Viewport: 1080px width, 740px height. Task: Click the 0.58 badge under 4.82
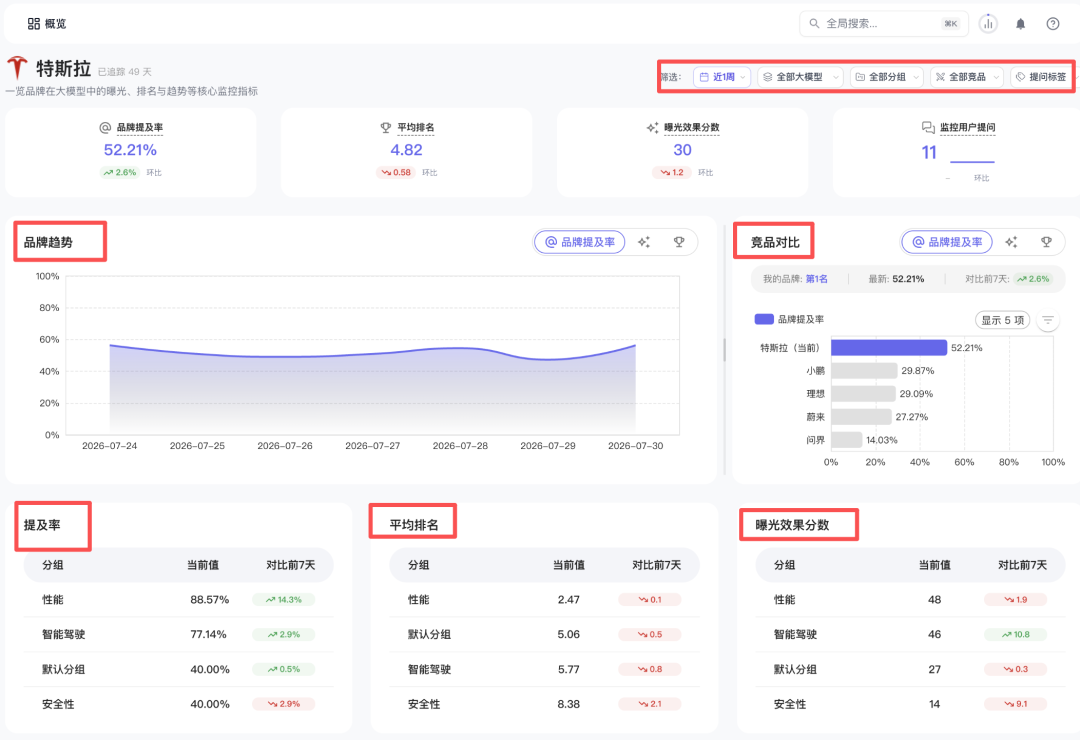[396, 172]
